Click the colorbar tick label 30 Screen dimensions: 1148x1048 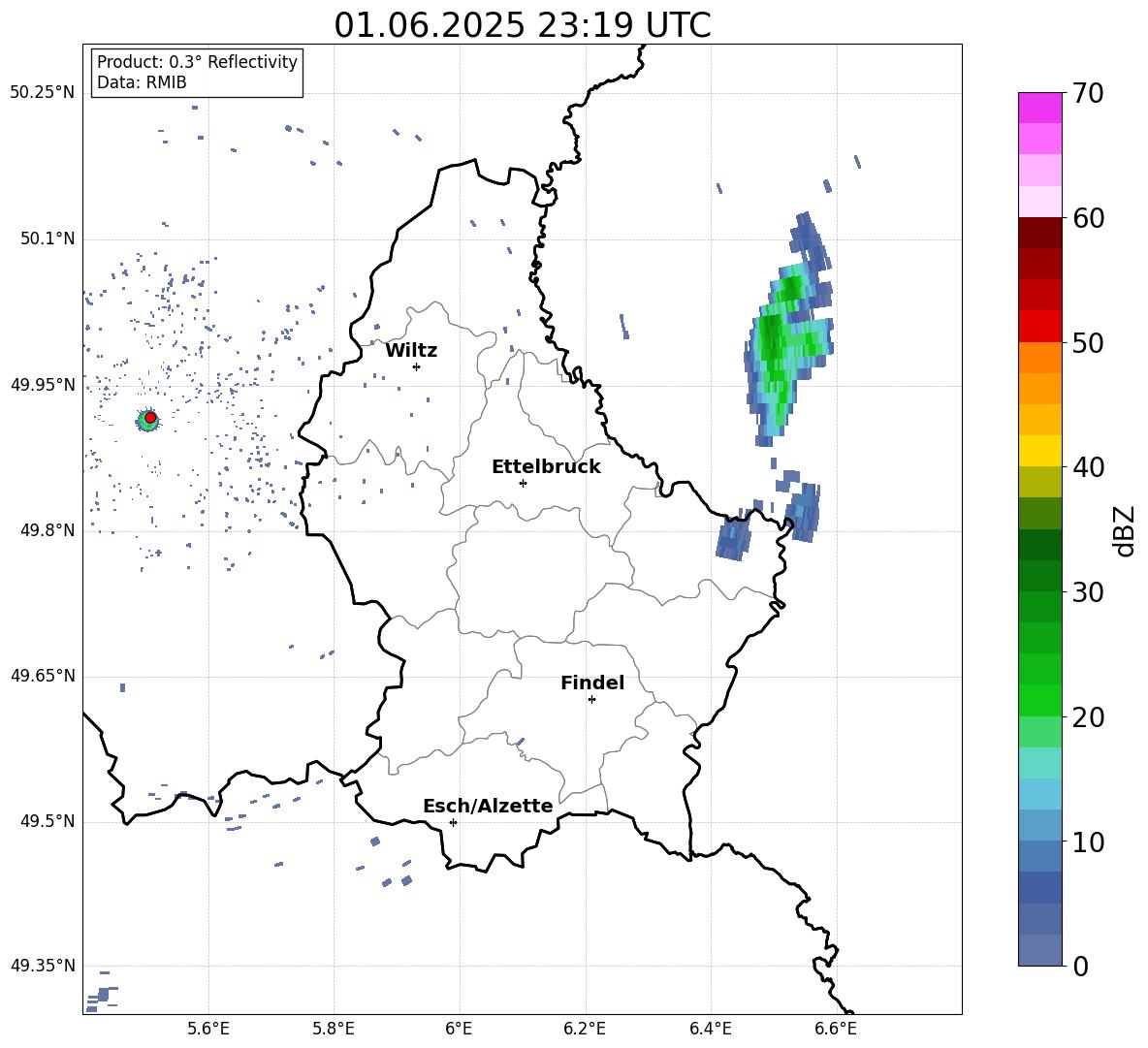1088,592
